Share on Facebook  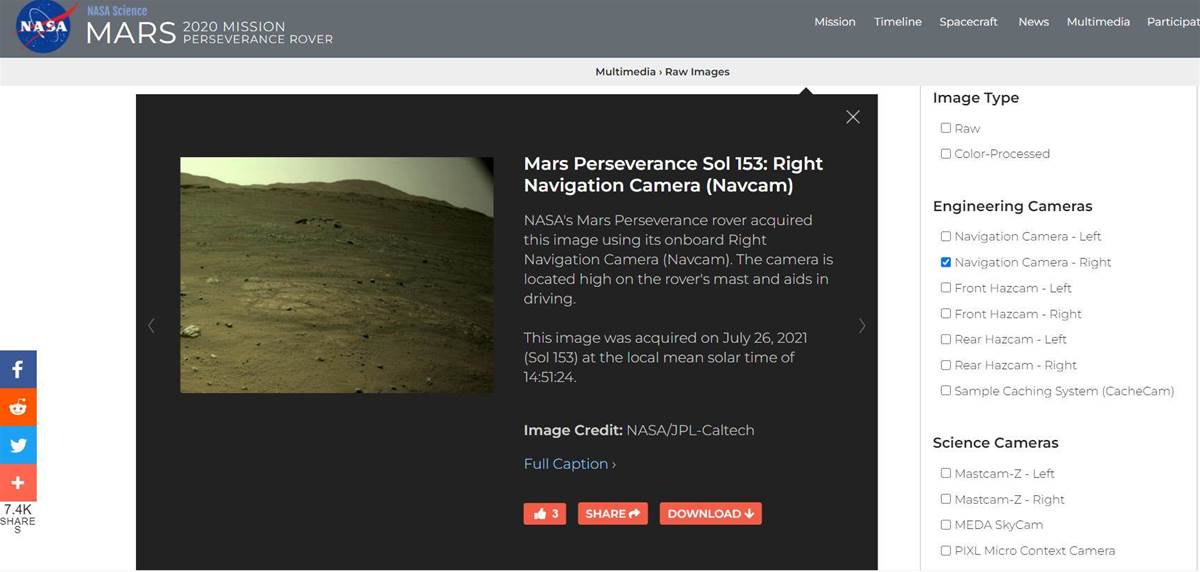pos(18,369)
